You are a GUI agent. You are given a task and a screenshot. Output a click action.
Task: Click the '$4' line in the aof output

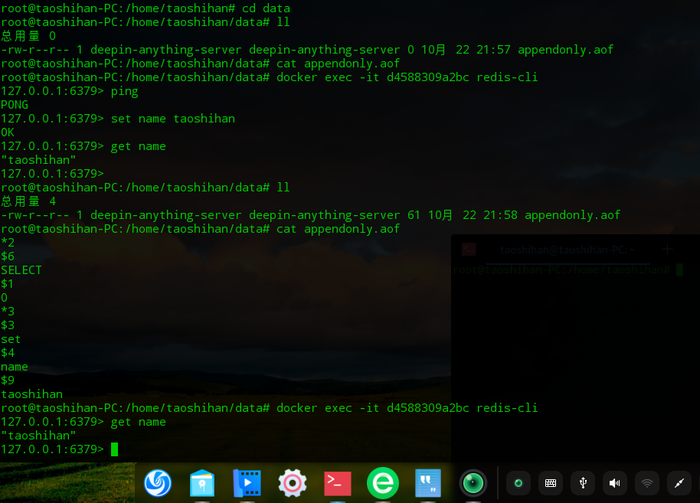pyautogui.click(x=8, y=353)
